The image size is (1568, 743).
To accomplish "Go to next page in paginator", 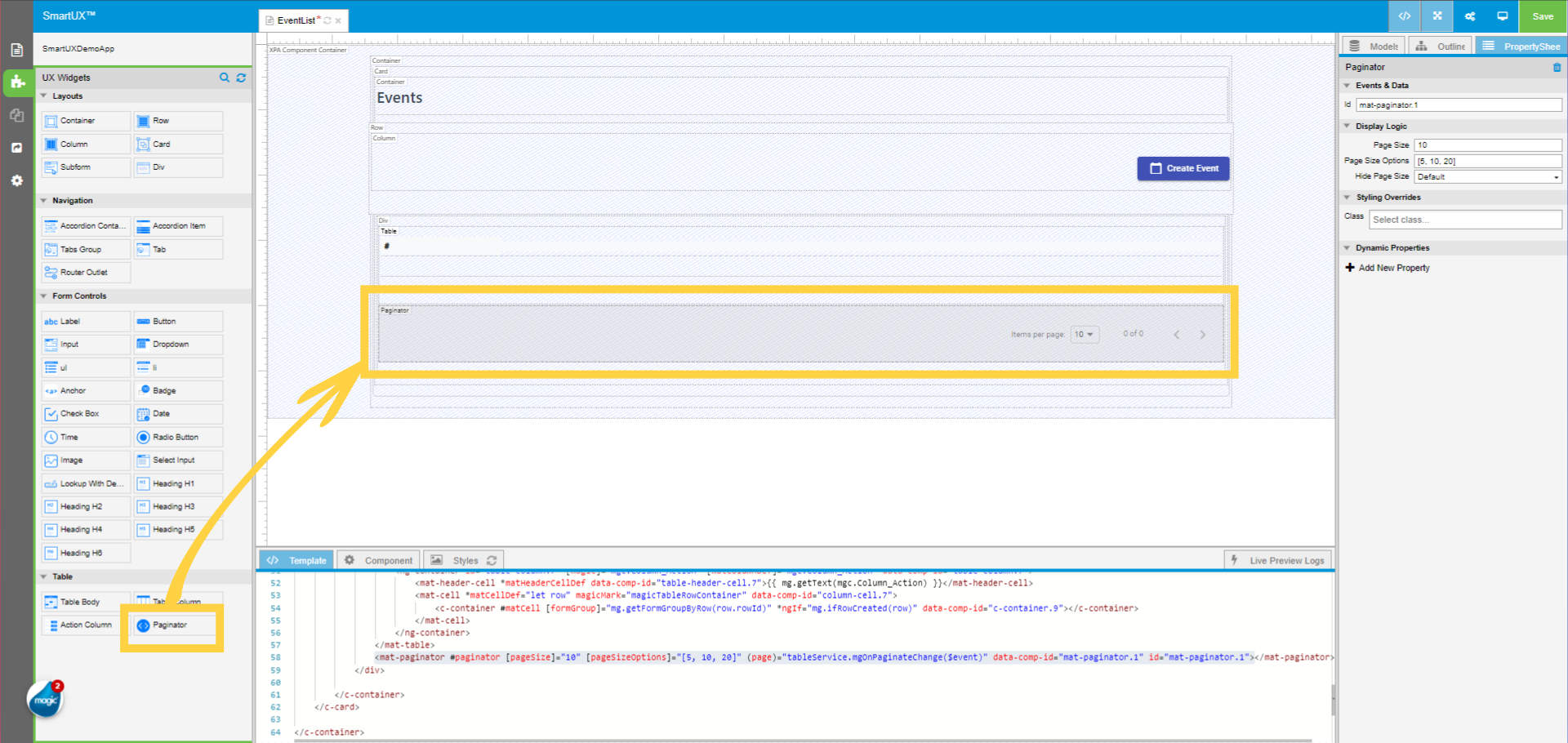I will point(1202,335).
